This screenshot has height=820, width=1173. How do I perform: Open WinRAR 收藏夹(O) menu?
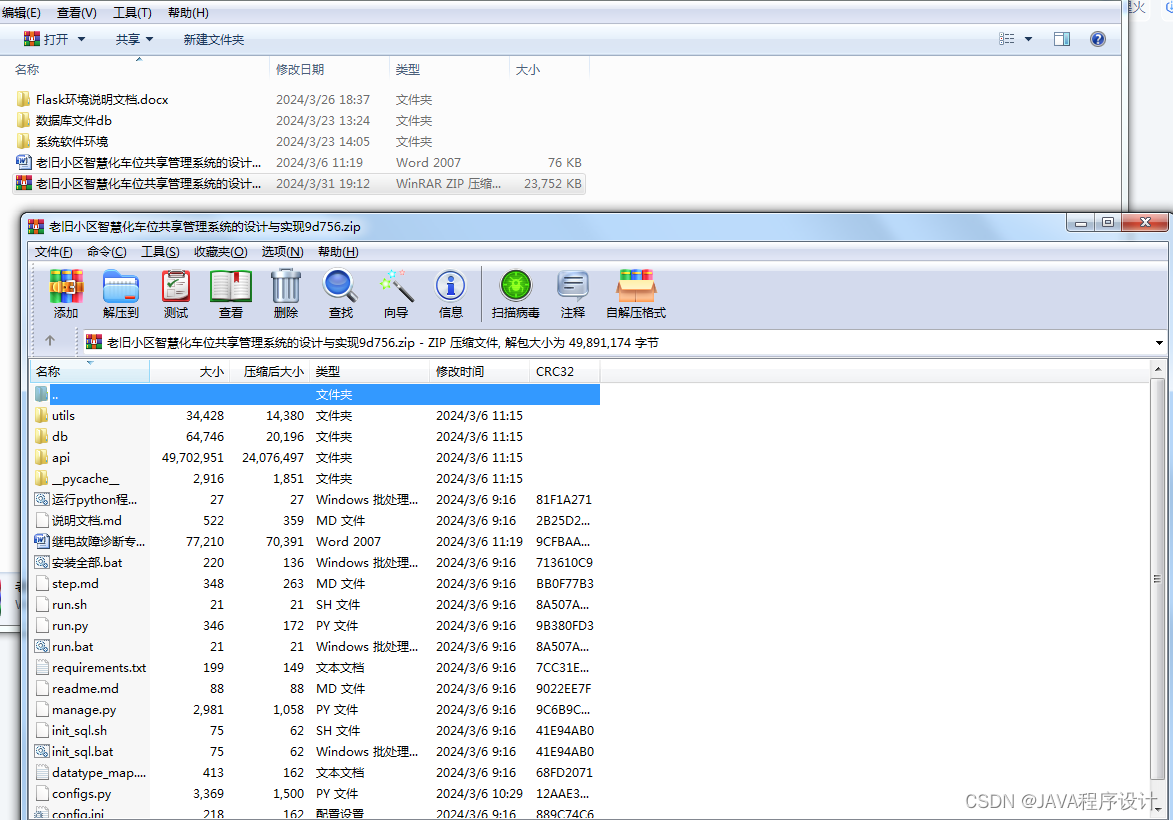(220, 251)
